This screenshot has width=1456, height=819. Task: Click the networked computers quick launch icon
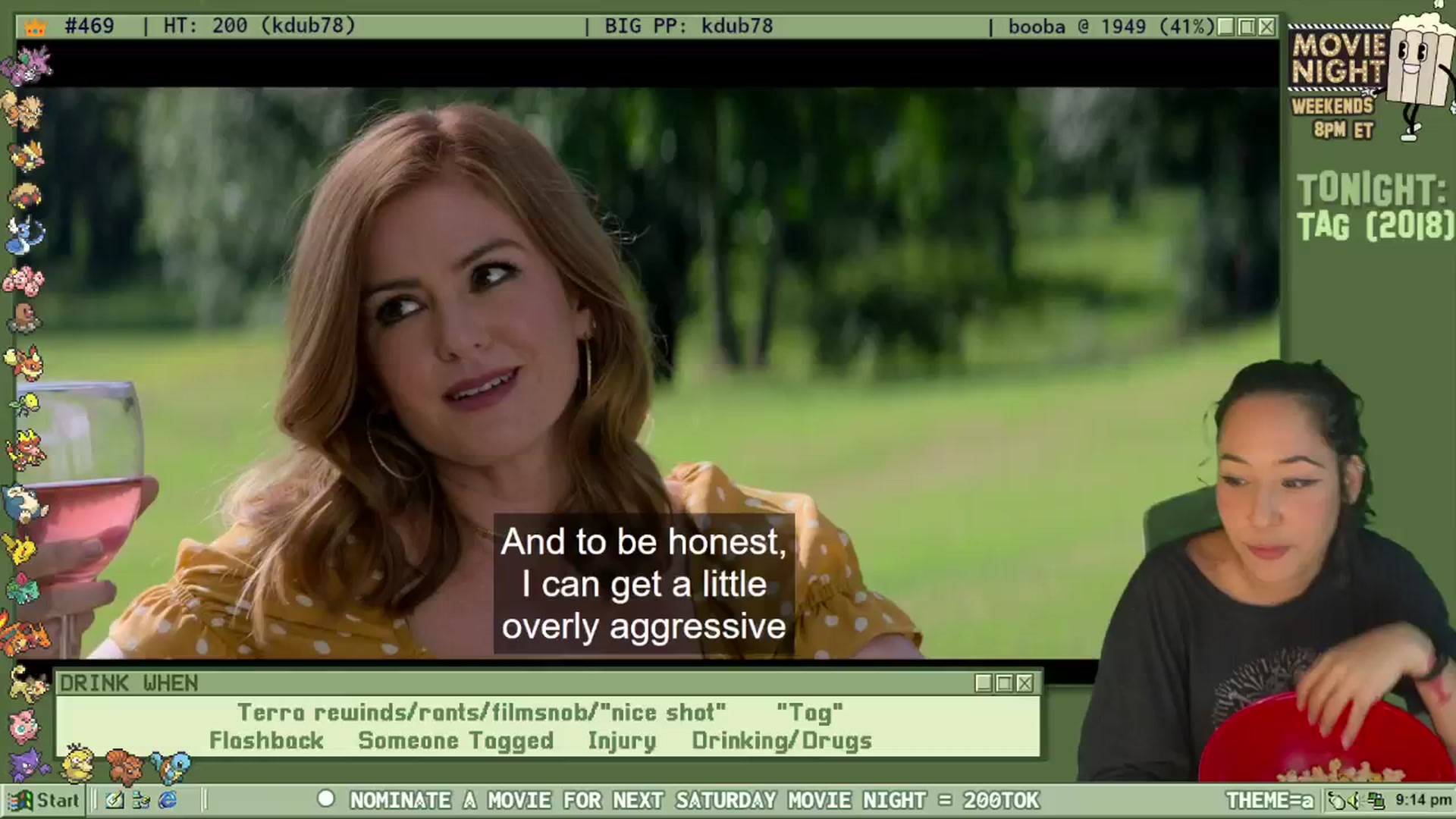coord(141,800)
